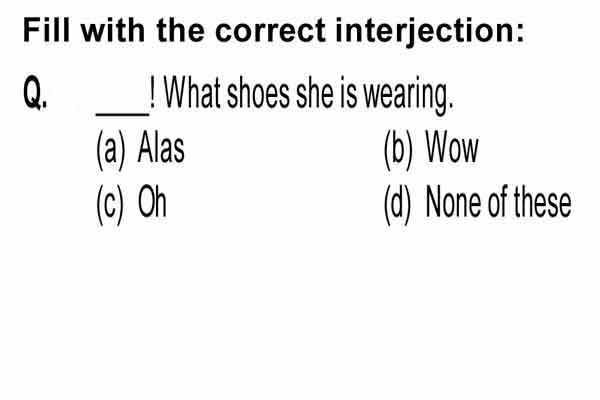Click the blank line in the question
The height and width of the screenshot is (400, 600).
coord(122,113)
